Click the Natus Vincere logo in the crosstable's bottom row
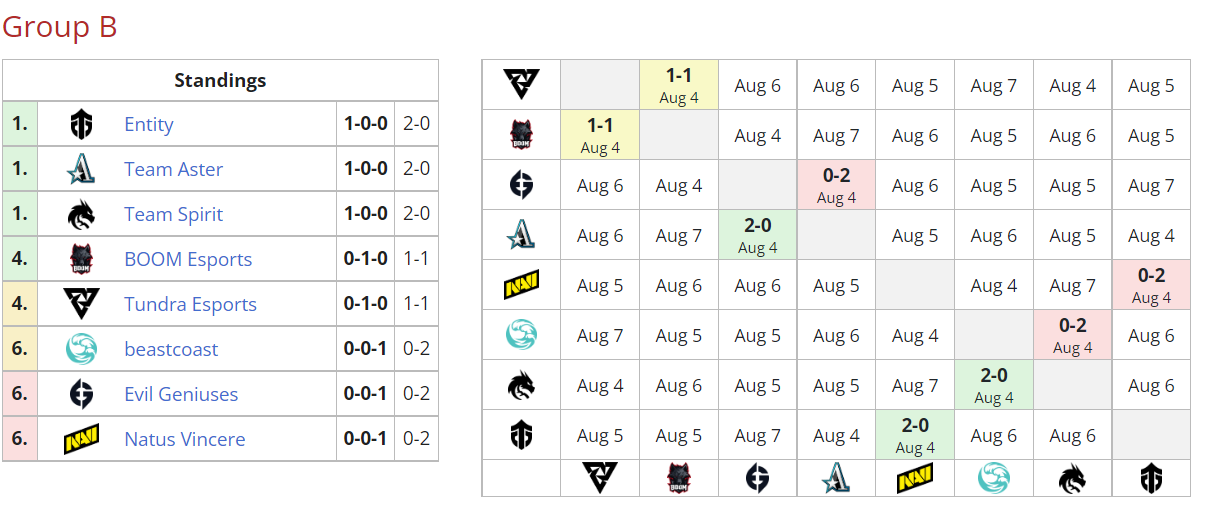The height and width of the screenshot is (521, 1217). [x=915, y=479]
